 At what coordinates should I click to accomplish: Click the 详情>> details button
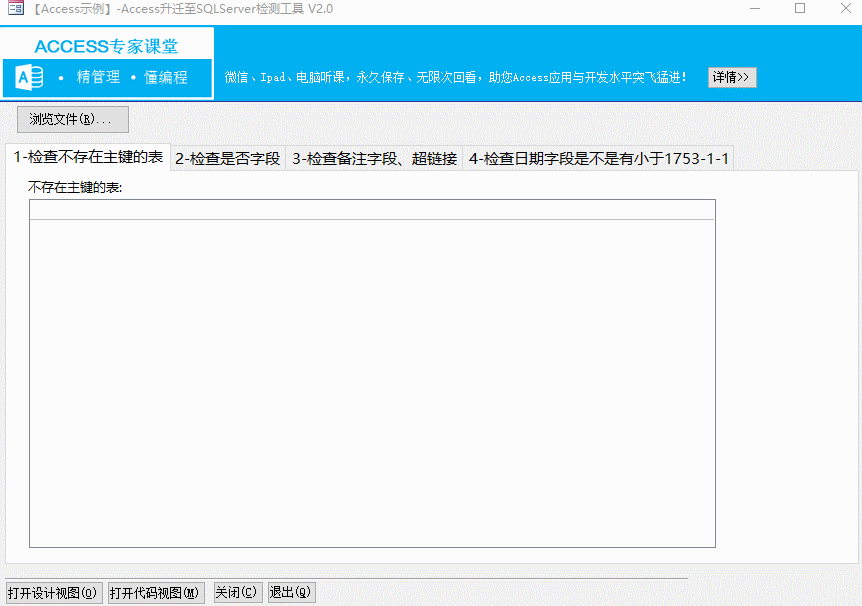(732, 77)
